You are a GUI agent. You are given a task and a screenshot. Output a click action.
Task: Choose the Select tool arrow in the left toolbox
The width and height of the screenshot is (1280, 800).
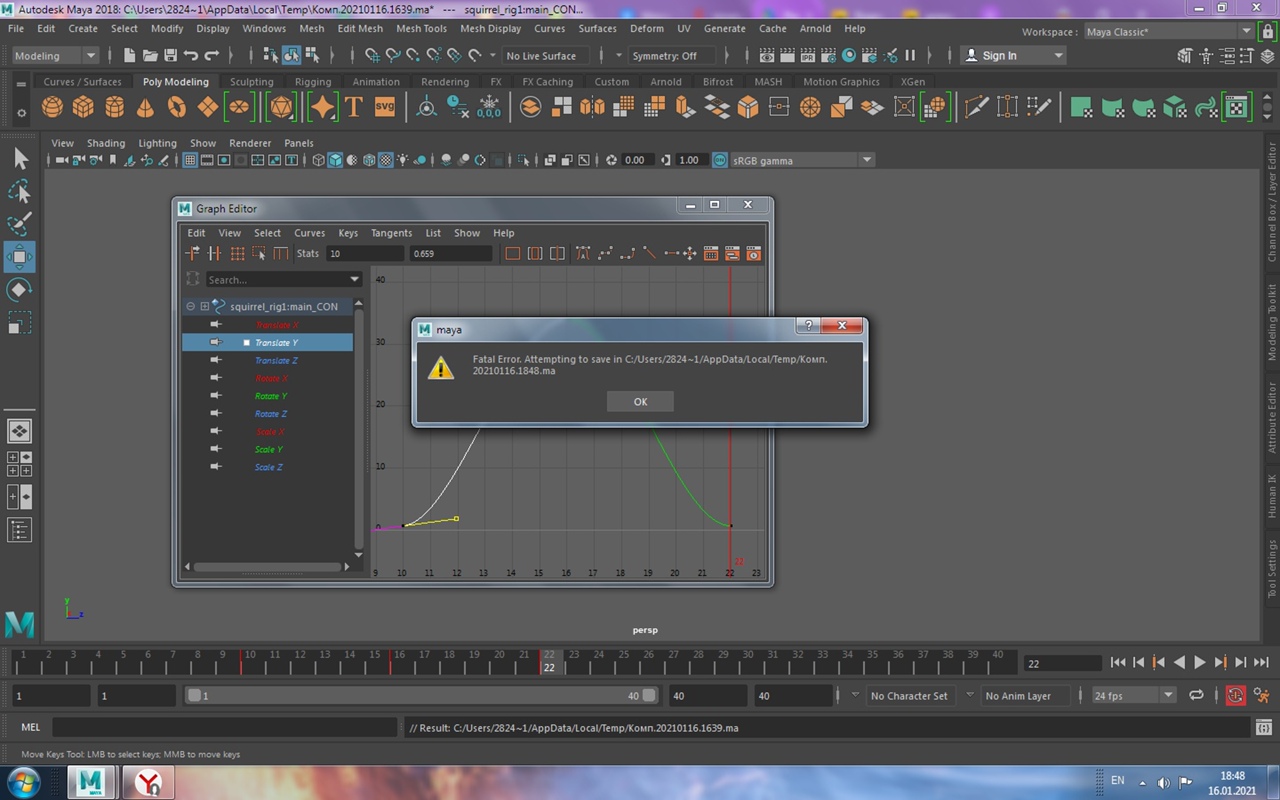coord(20,159)
